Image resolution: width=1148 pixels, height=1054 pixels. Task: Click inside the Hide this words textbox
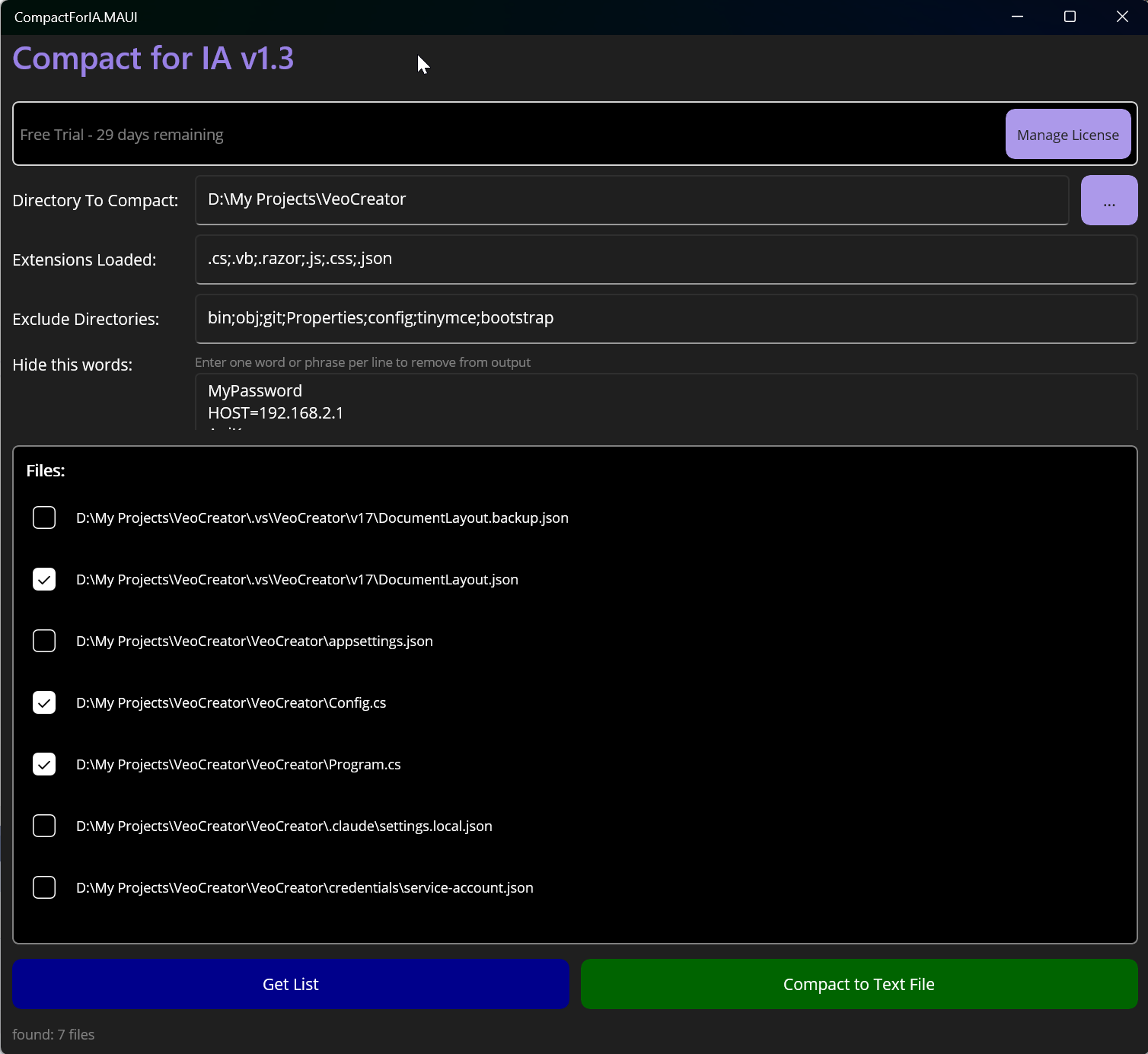click(666, 402)
